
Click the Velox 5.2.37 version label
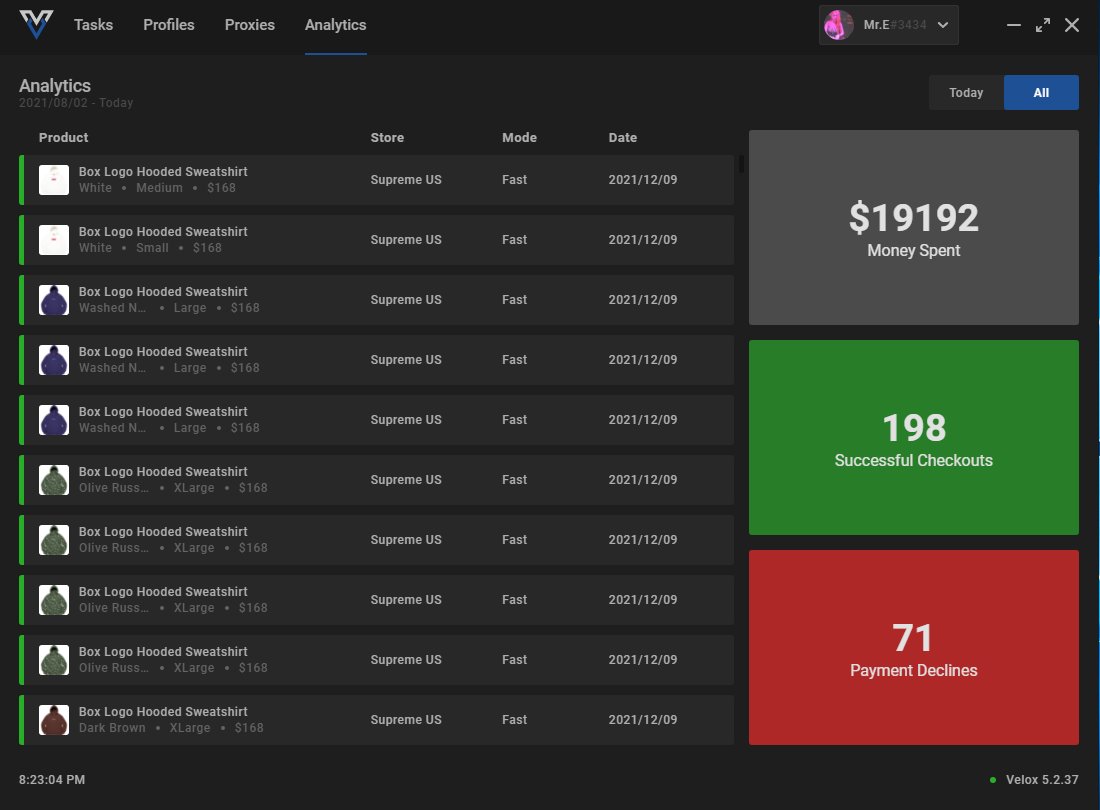click(1042, 780)
